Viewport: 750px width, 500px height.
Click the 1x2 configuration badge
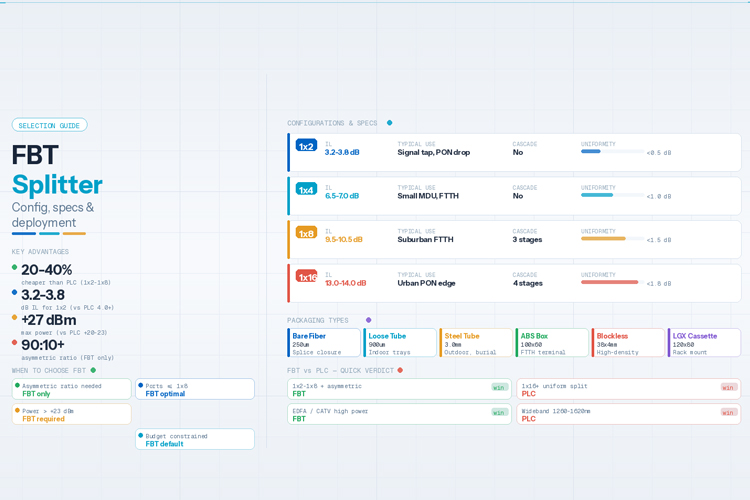click(306, 145)
